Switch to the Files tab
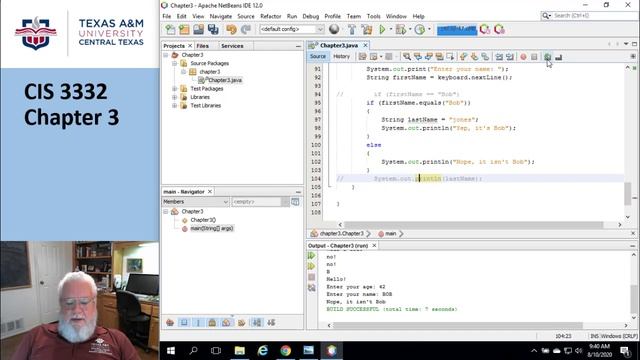The image size is (640, 360). click(202, 46)
